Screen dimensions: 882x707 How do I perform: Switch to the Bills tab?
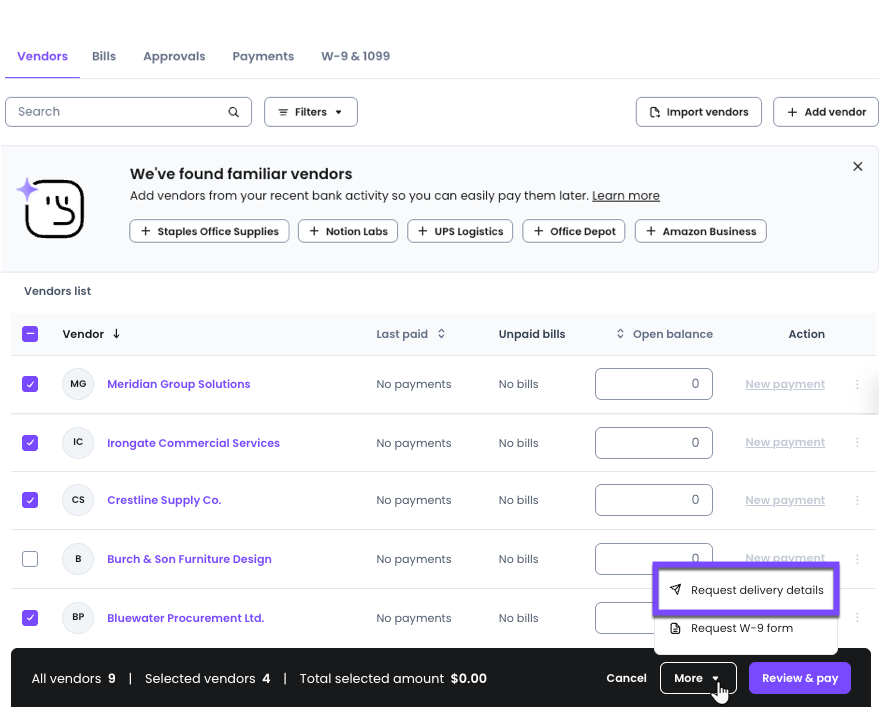point(104,56)
